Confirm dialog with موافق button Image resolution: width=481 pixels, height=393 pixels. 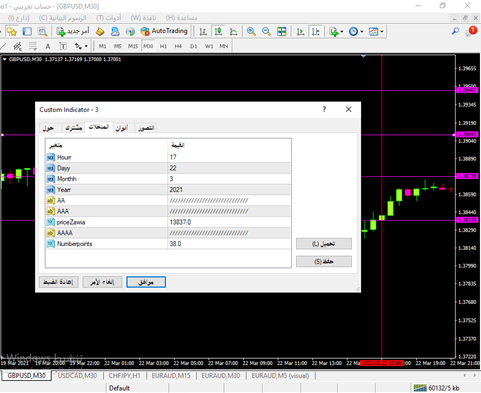click(x=146, y=282)
